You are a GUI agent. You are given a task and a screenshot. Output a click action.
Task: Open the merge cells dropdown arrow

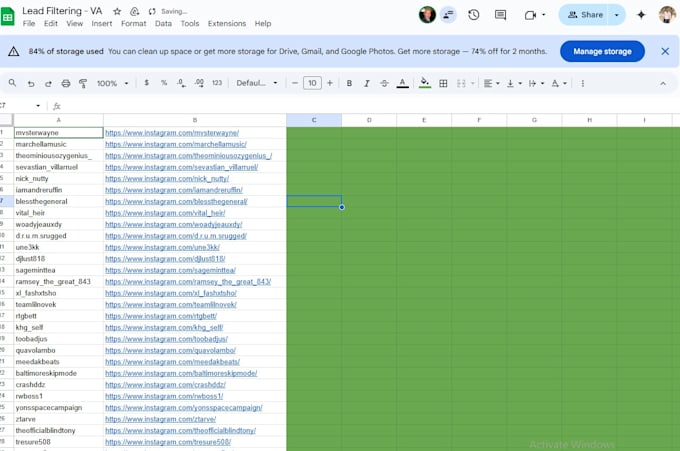473,83
